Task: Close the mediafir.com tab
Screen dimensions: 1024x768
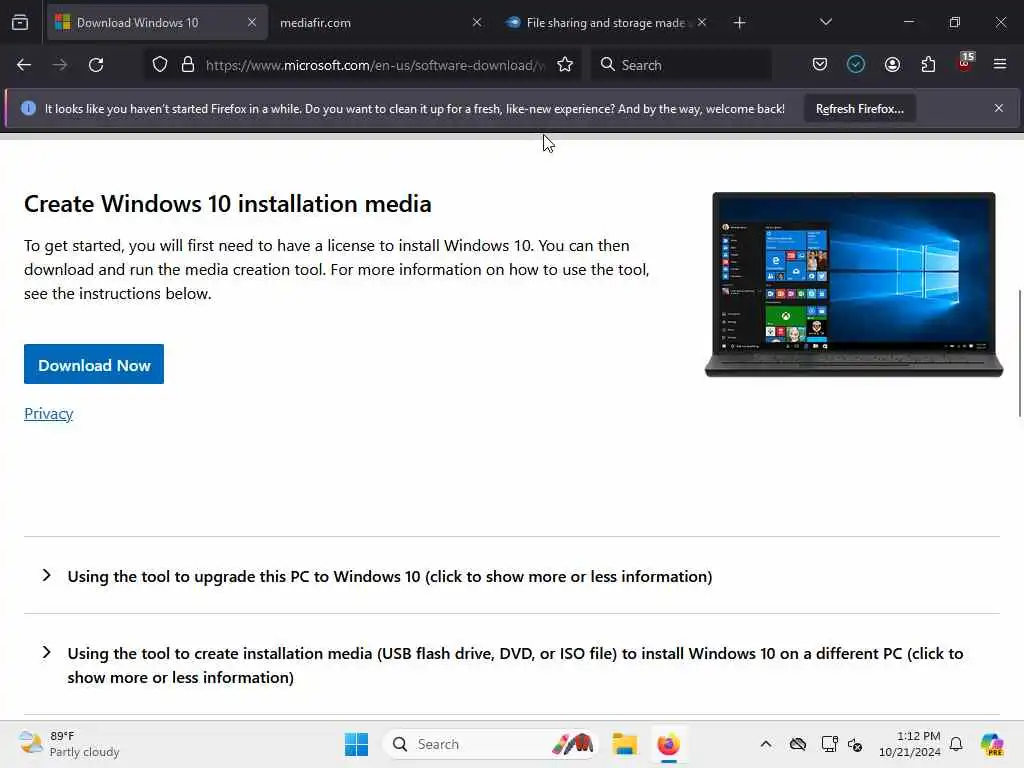Action: point(477,23)
